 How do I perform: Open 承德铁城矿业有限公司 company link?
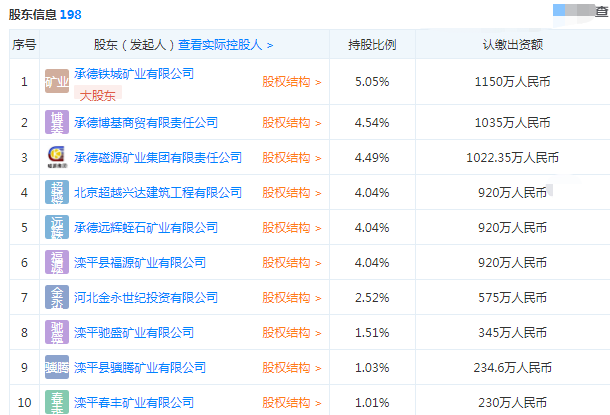pyautogui.click(x=134, y=74)
